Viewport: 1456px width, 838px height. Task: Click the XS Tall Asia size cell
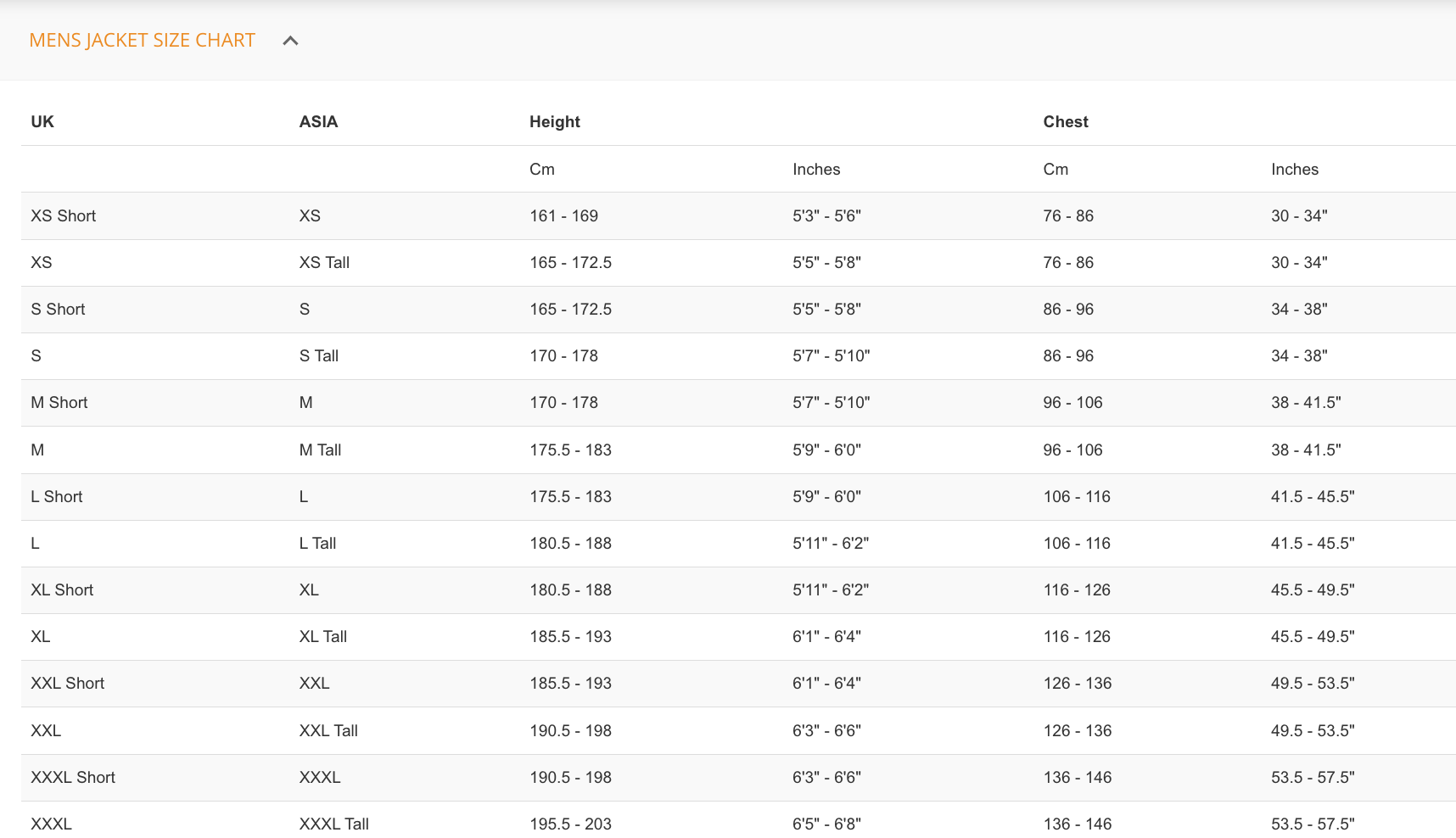pyautogui.click(x=324, y=263)
